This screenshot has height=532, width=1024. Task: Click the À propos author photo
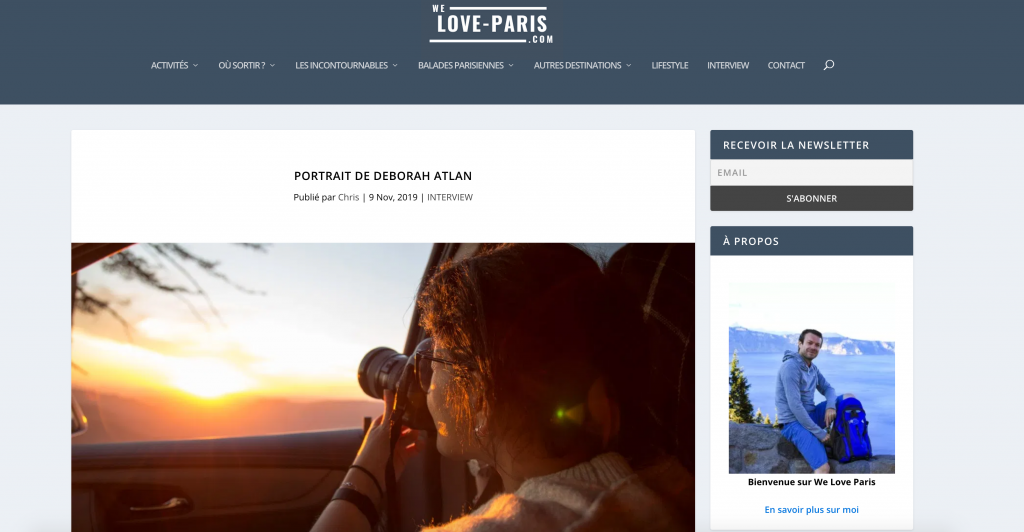[811, 378]
